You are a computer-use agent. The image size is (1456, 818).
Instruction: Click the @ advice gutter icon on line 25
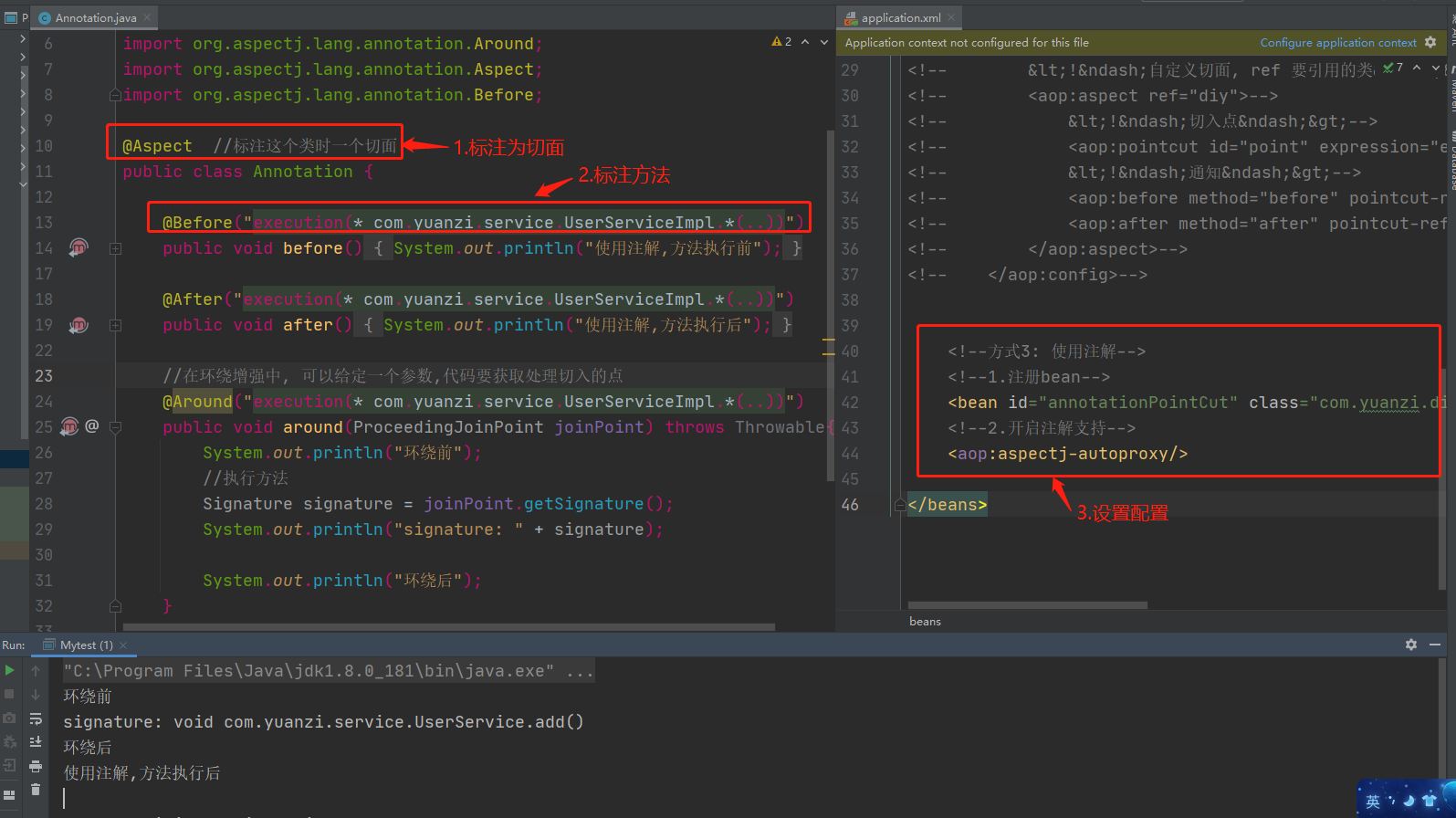(91, 425)
